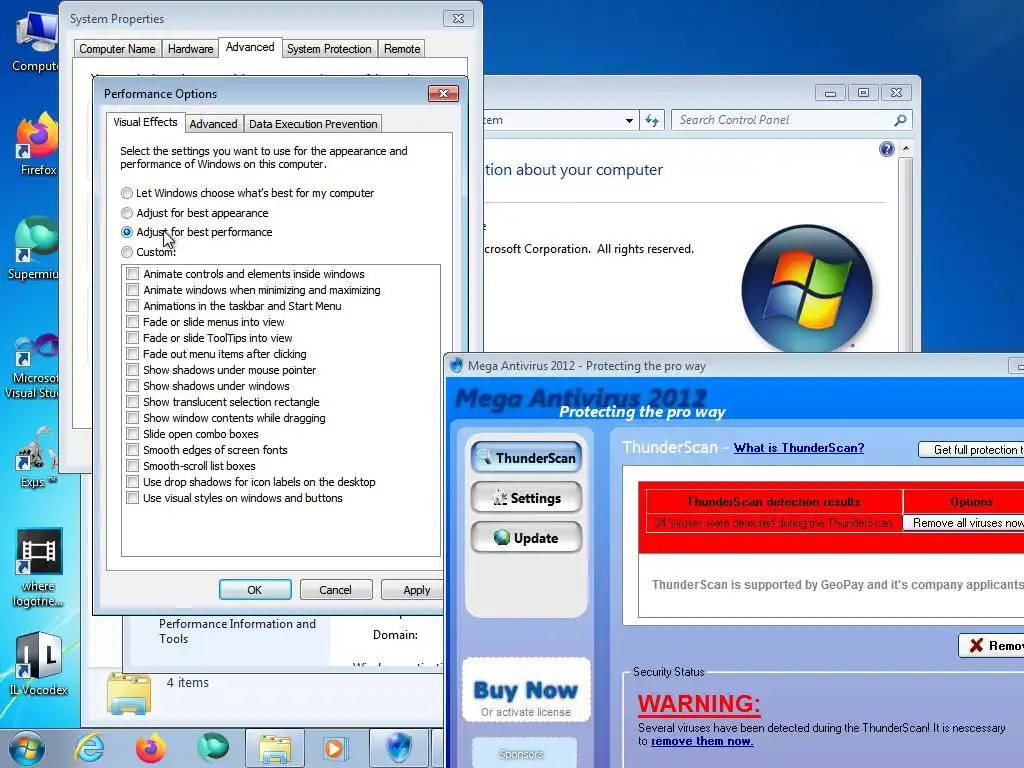Check 'Fade or slide ToolTips into view'
Screen dimensions: 1024x768
(133, 338)
